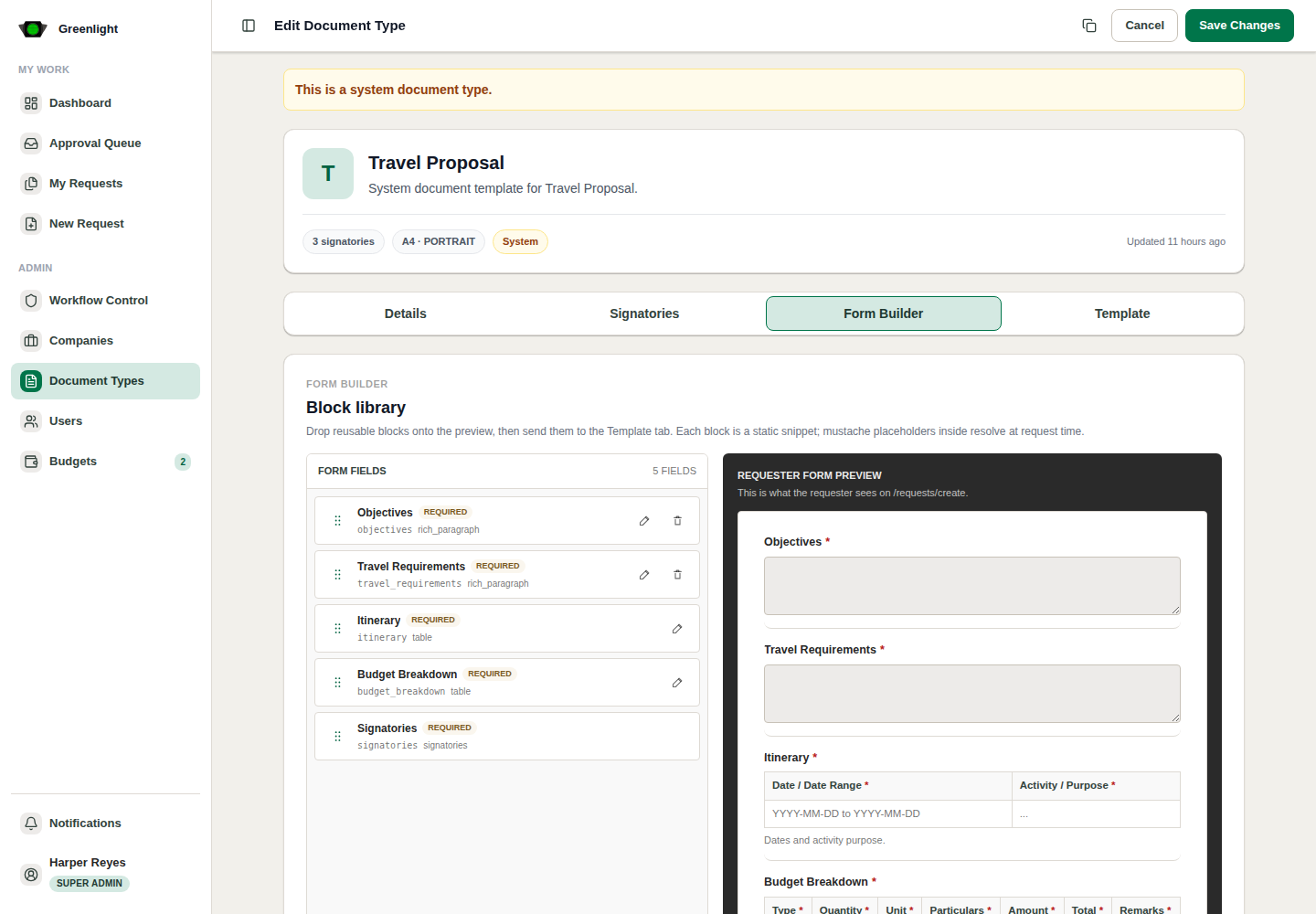Viewport: 1316px width, 914px height.
Task: Open Approval Queue in the sidebar
Action: pyautogui.click(x=105, y=143)
